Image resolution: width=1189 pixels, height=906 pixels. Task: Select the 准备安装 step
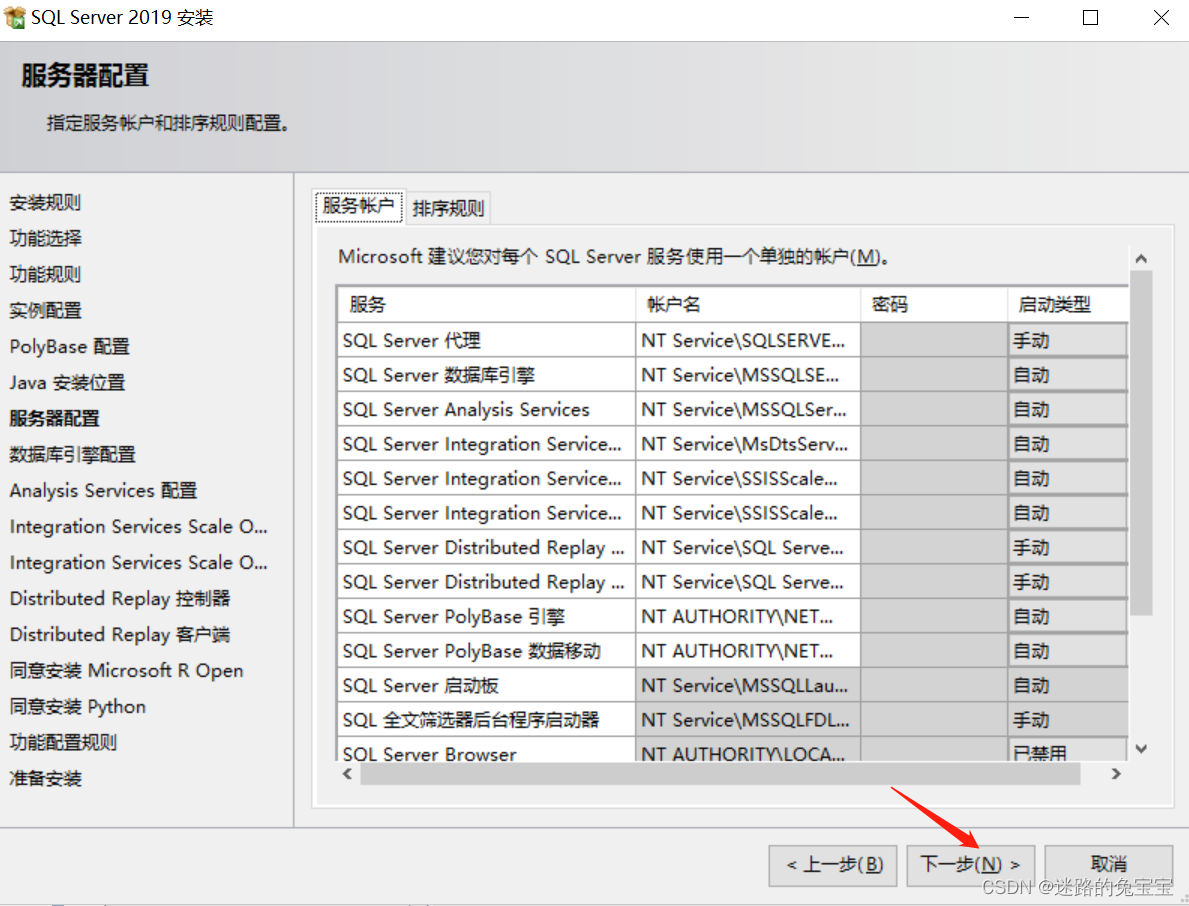[45, 779]
